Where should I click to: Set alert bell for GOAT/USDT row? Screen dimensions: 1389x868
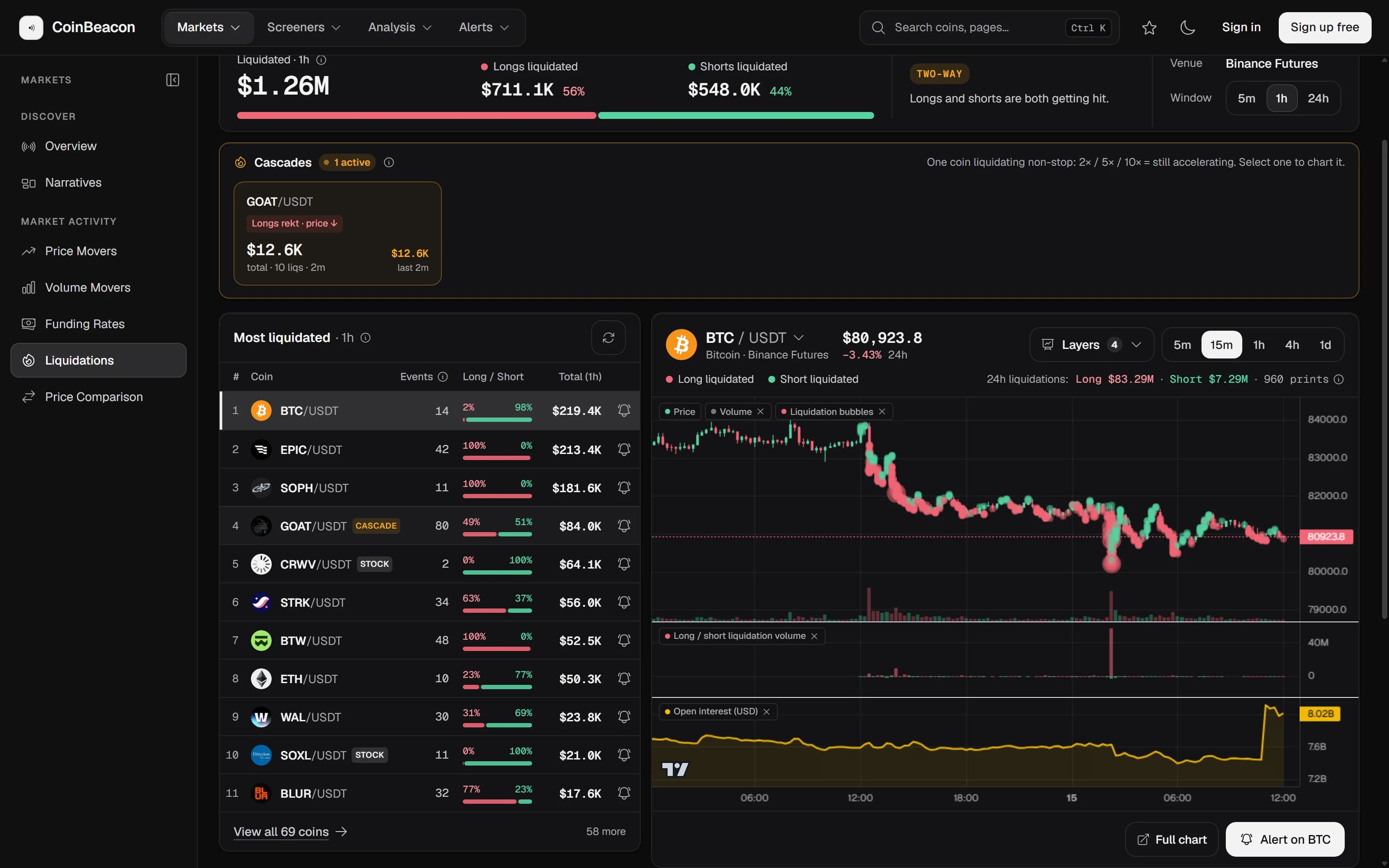pyautogui.click(x=624, y=526)
